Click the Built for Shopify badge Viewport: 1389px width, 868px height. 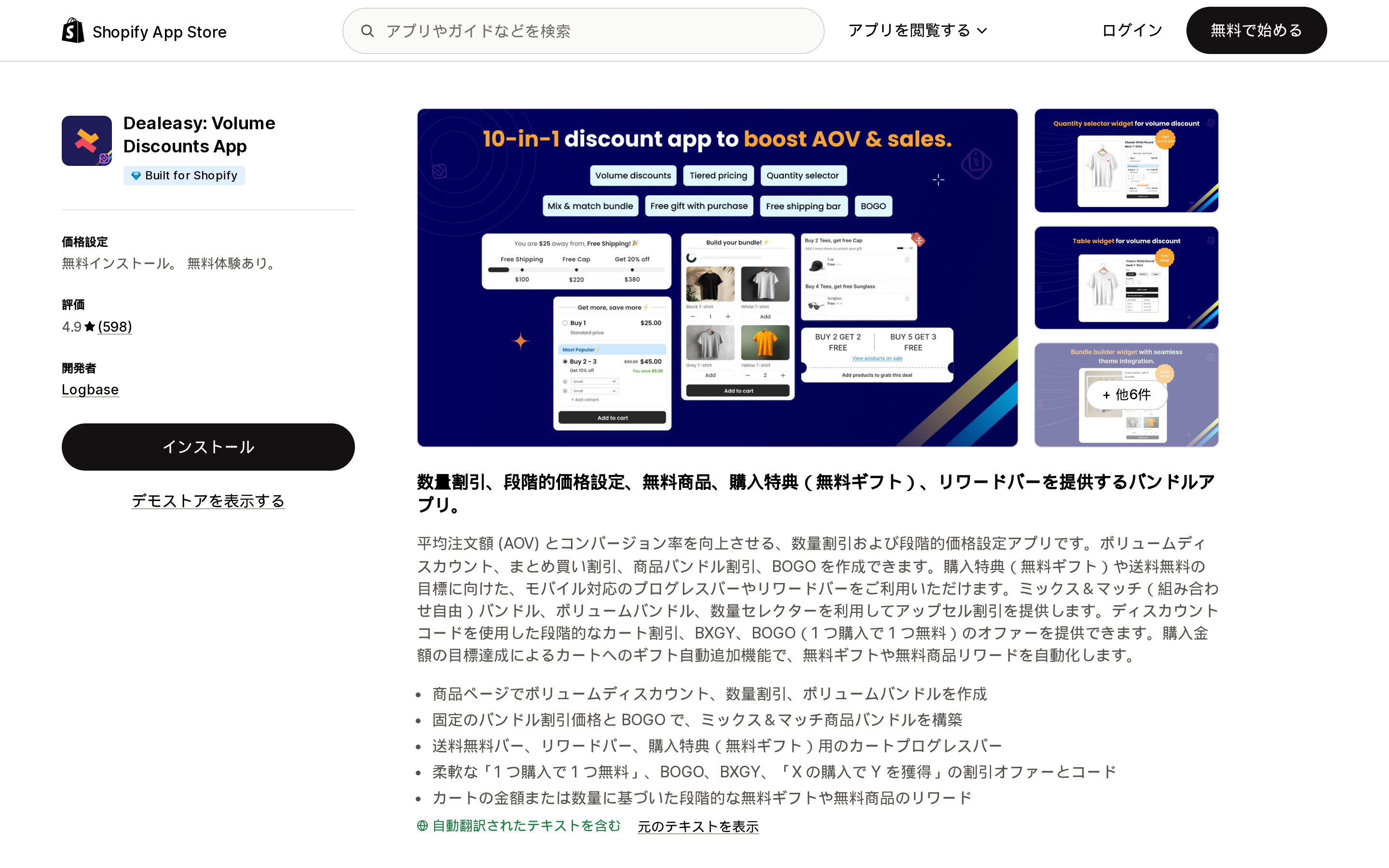pos(184,176)
